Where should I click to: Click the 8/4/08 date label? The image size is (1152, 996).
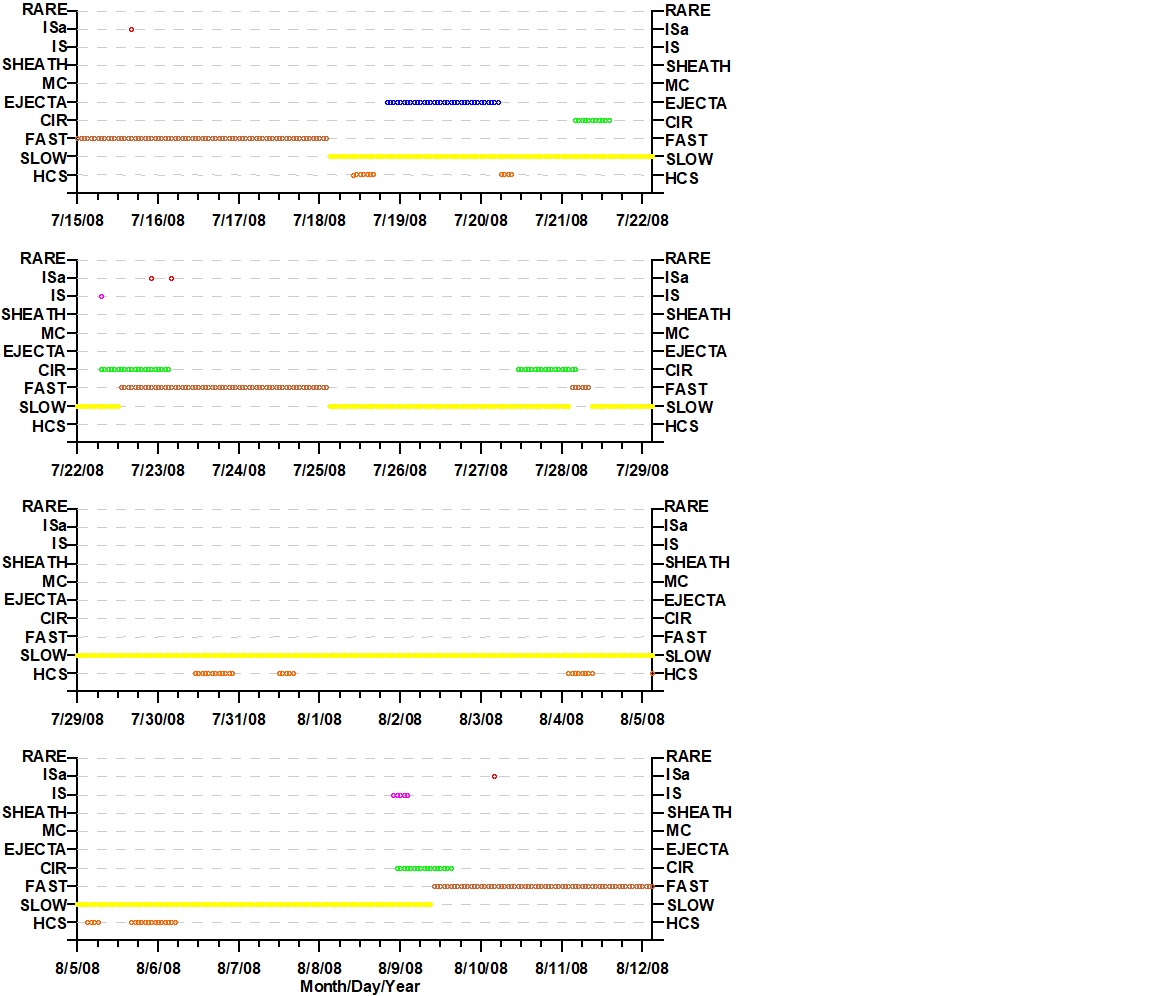coord(561,719)
